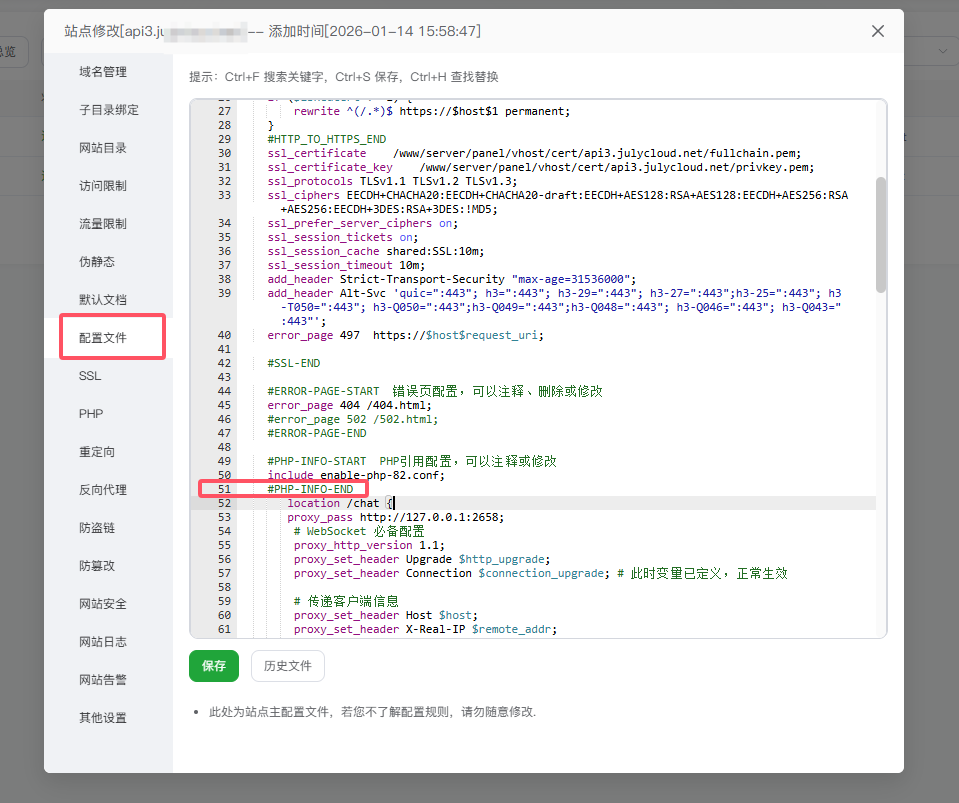Select 网站目录 in the sidebar
959x803 pixels.
click(103, 148)
